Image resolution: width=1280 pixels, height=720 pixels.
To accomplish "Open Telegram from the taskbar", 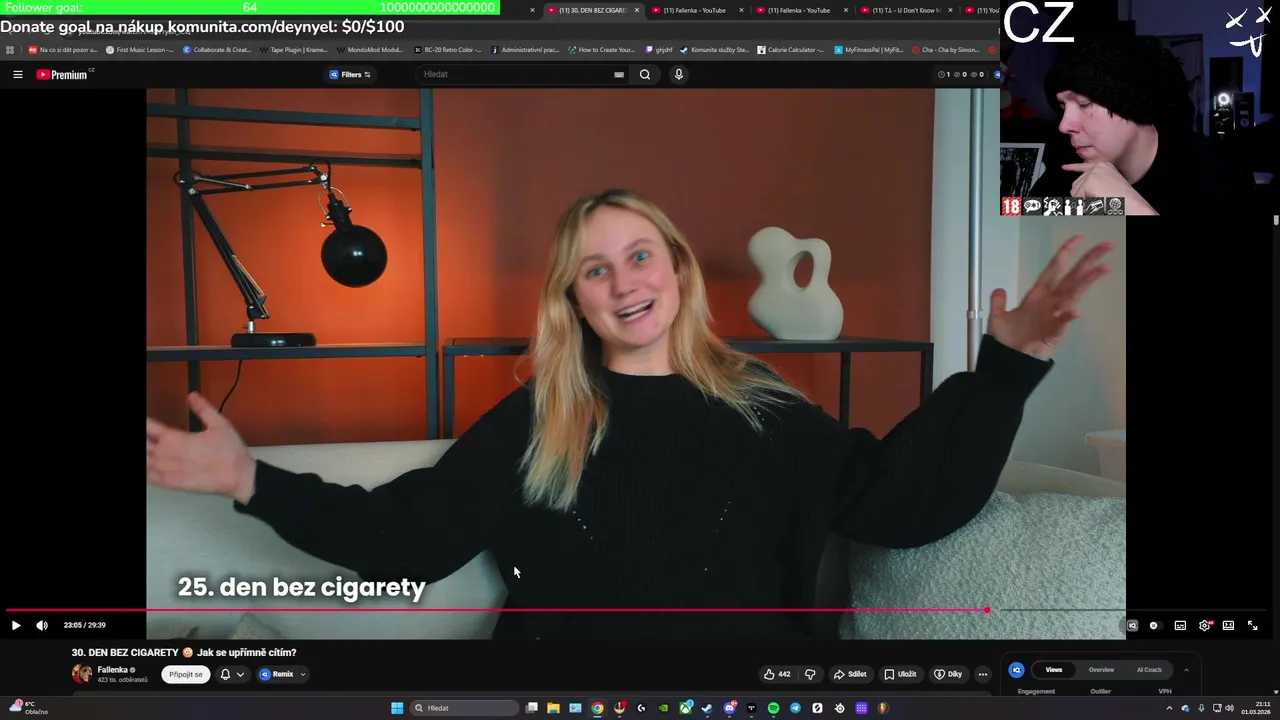I will coord(795,708).
